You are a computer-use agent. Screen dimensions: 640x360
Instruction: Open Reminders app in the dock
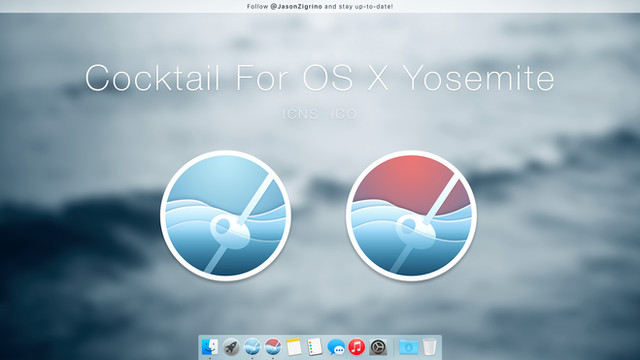[315, 347]
